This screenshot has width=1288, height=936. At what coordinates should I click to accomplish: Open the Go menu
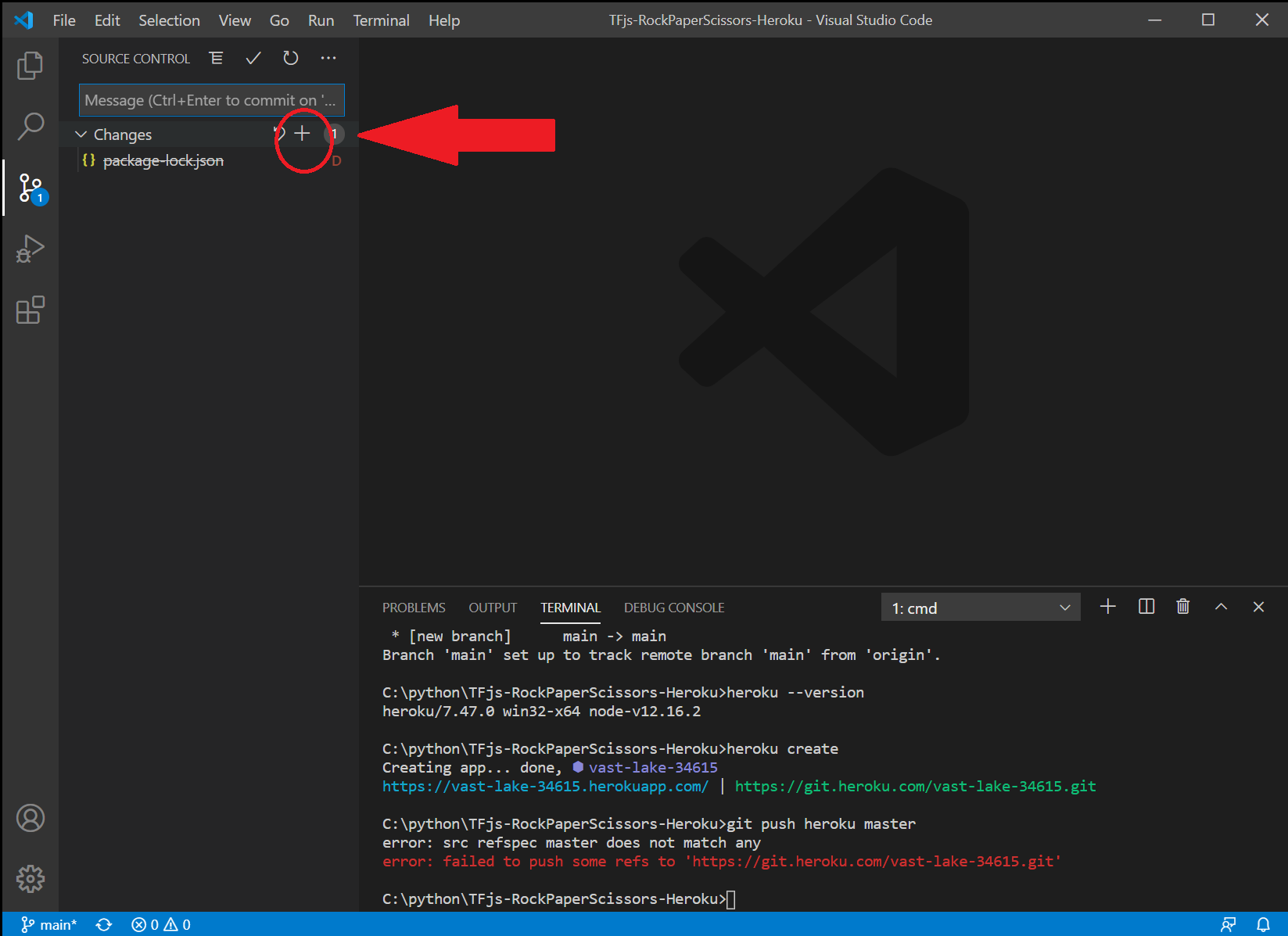279,20
